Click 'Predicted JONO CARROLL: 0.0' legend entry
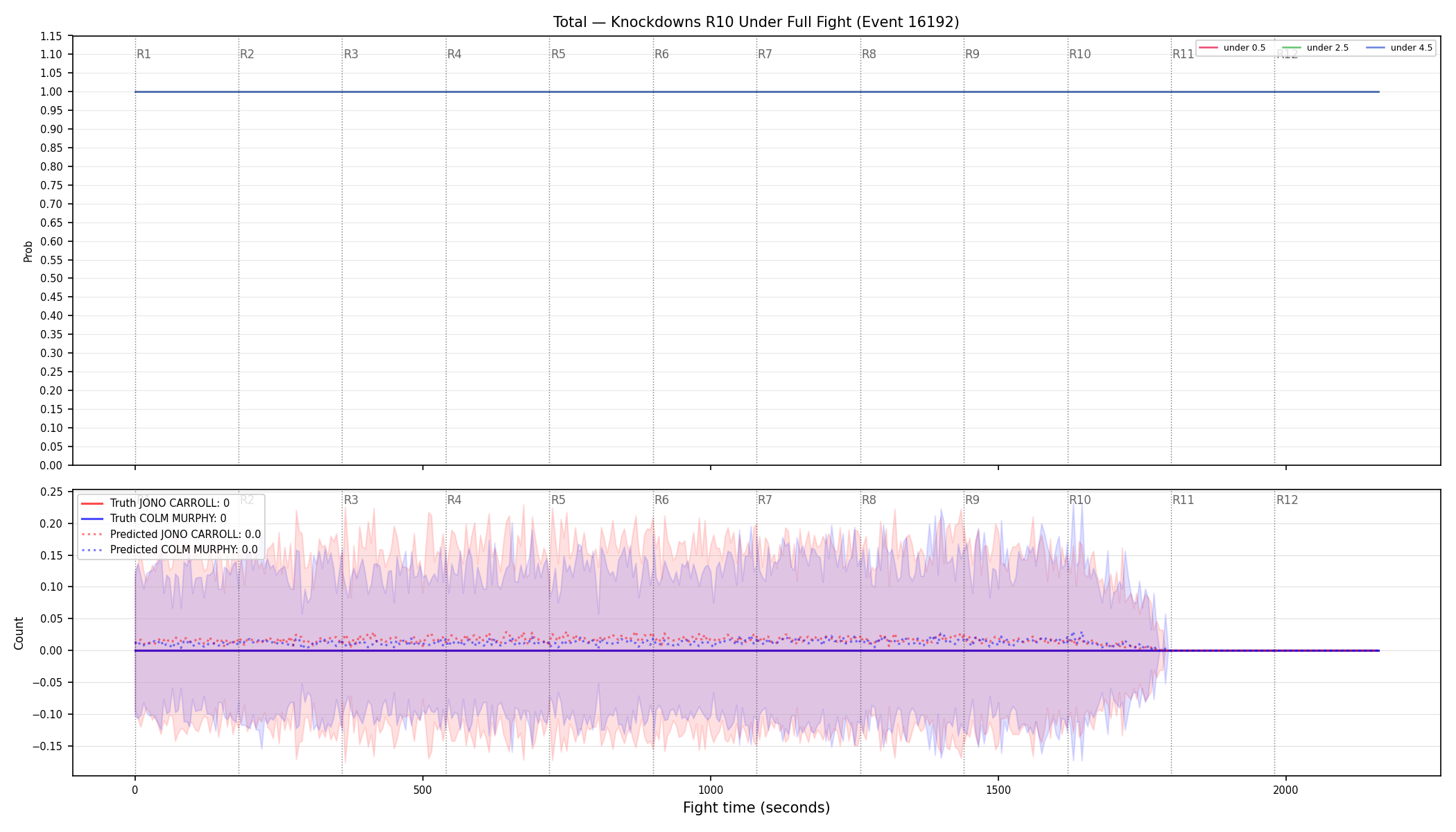 (x=171, y=535)
